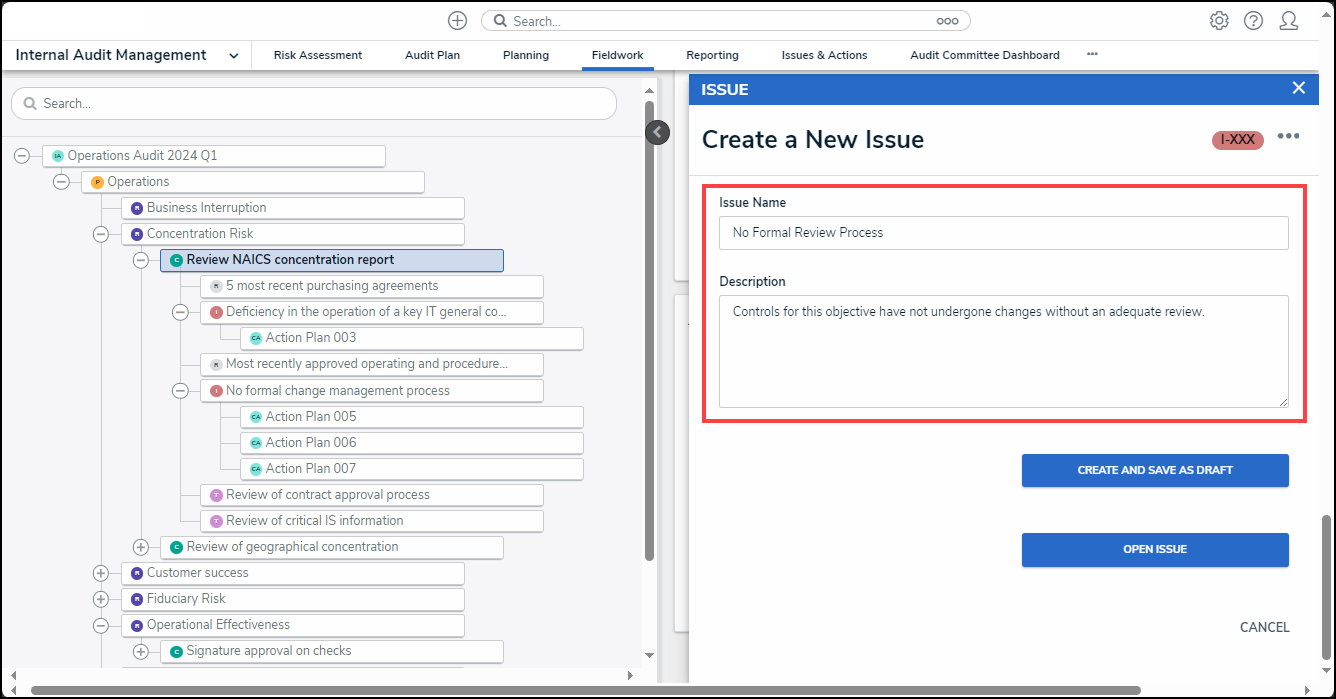Click the three-dot menu beside I-XXX
1336x699 pixels.
click(x=1288, y=137)
